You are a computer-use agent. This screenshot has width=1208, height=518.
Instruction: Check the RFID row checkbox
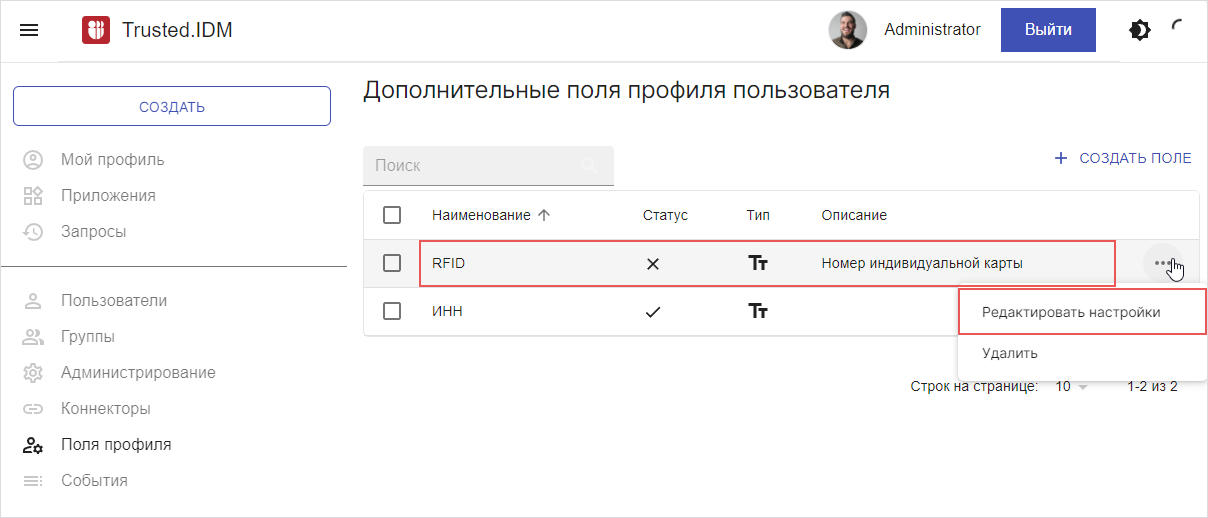(x=392, y=263)
